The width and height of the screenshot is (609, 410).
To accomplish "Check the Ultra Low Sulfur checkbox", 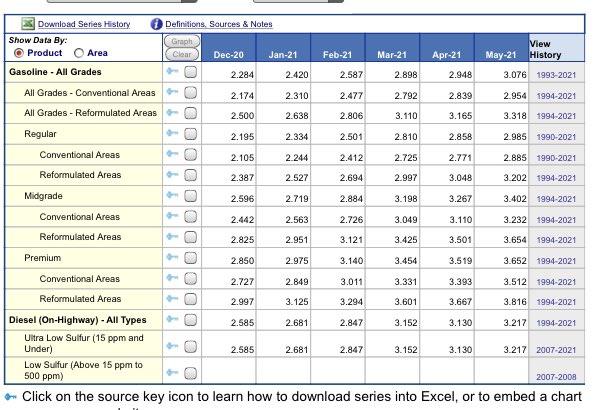I will 190,347.
